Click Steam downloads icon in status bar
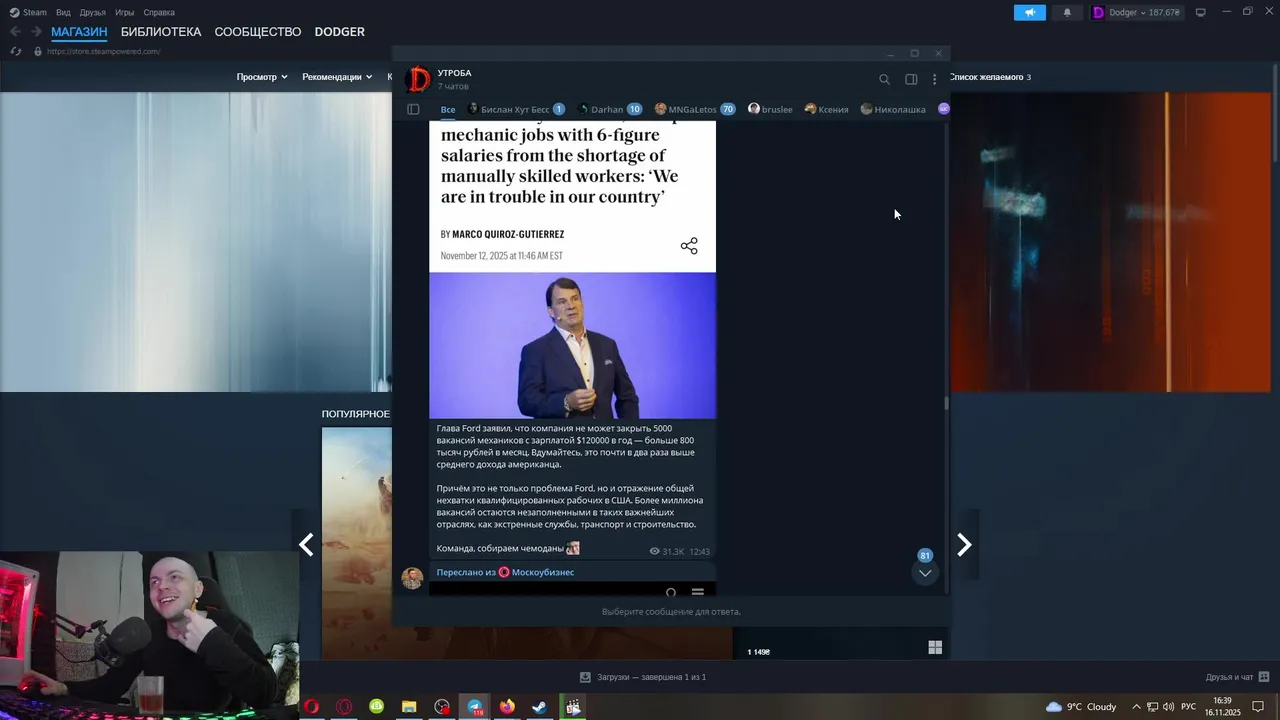This screenshot has height=720, width=1280. click(x=586, y=677)
